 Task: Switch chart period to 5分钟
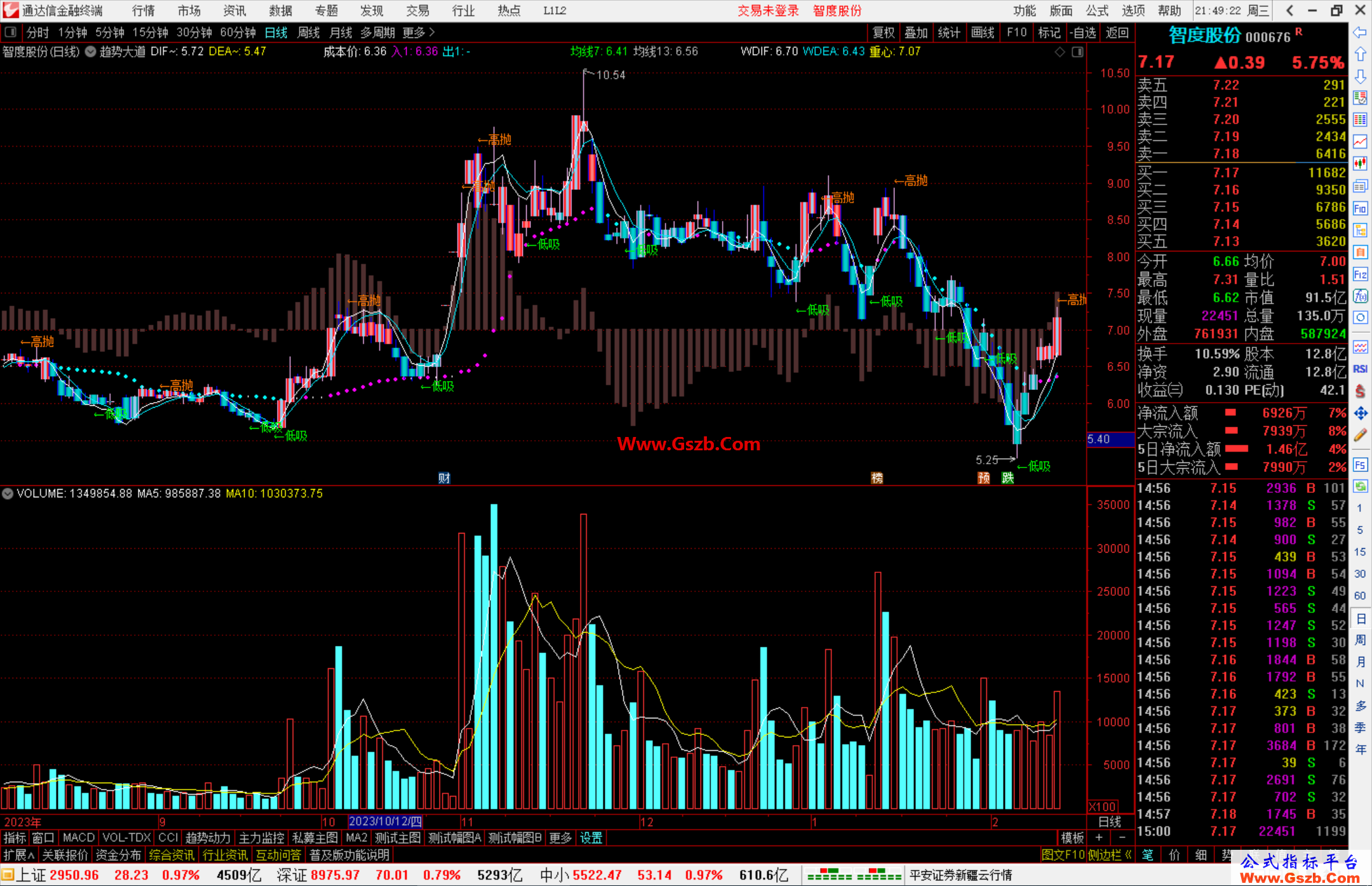(110, 32)
